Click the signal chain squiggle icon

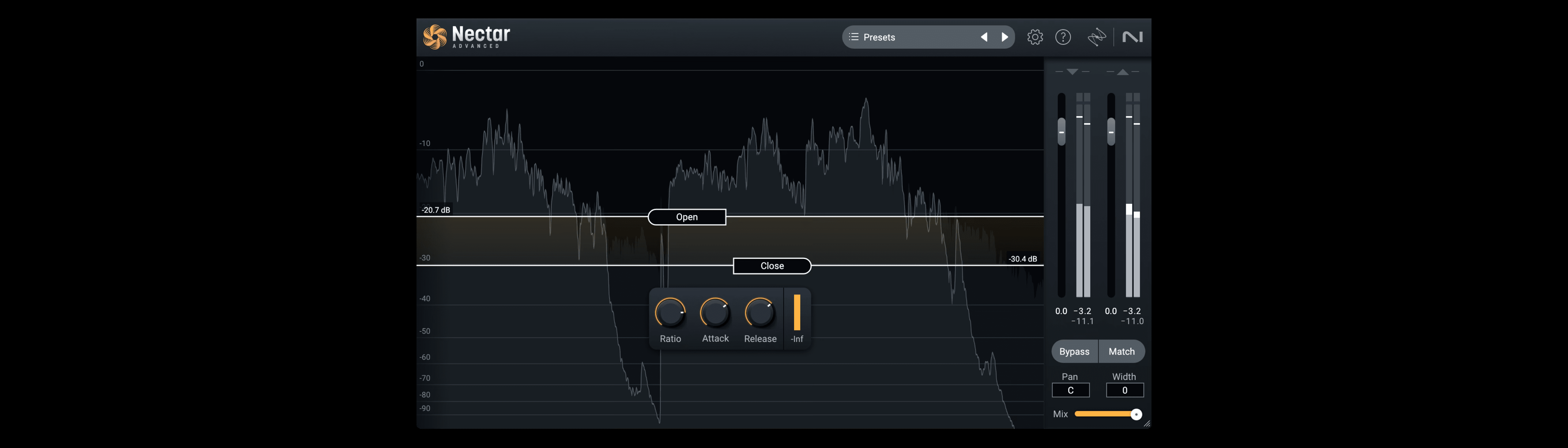click(1096, 36)
